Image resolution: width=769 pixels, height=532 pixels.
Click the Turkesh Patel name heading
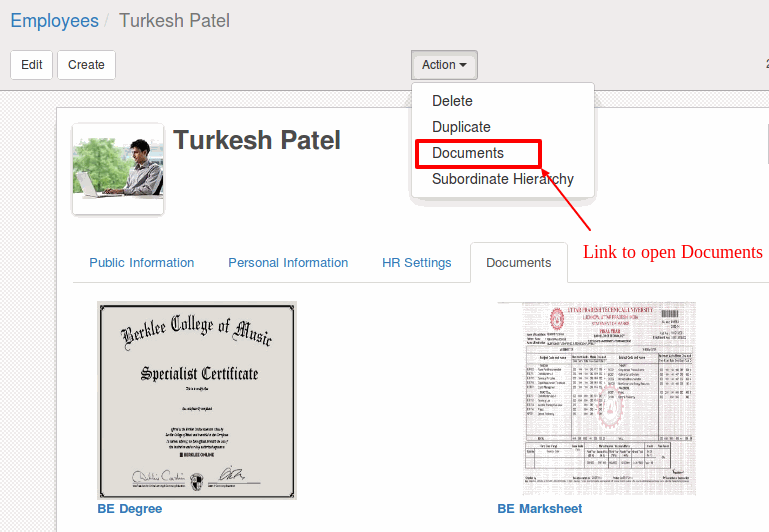257,140
